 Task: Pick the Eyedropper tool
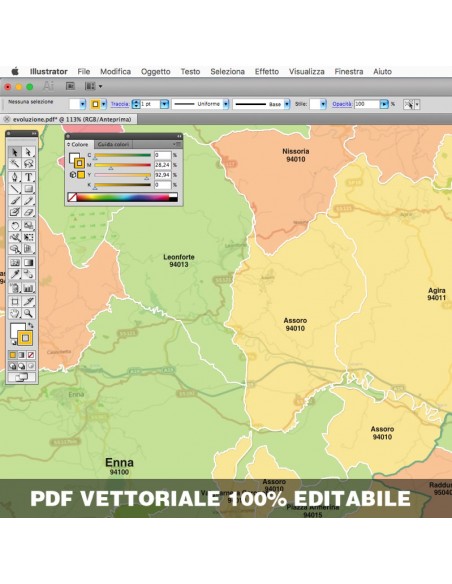coord(15,274)
